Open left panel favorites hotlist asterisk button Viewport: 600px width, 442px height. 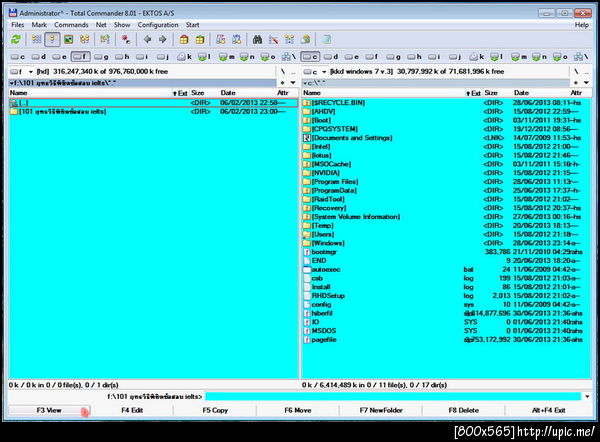(282, 83)
